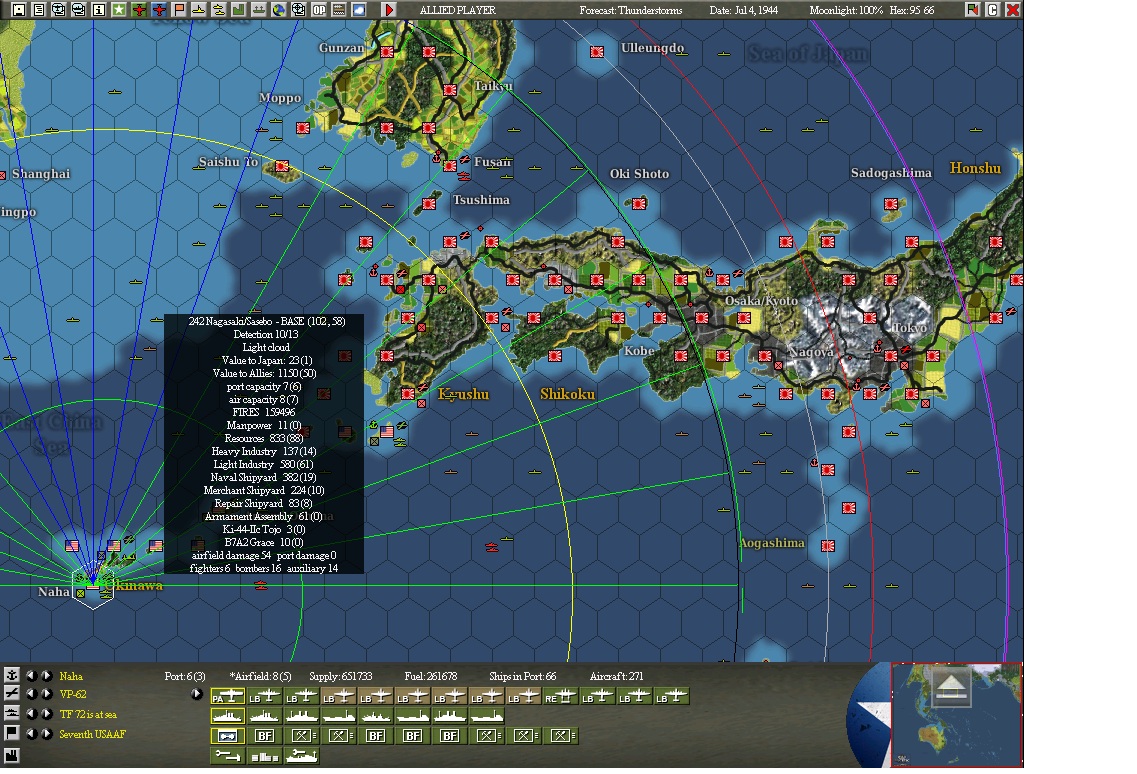This screenshot has height=774, width=1137.
Task: Click the left arrow beside TF 72
Action: click(x=31, y=714)
